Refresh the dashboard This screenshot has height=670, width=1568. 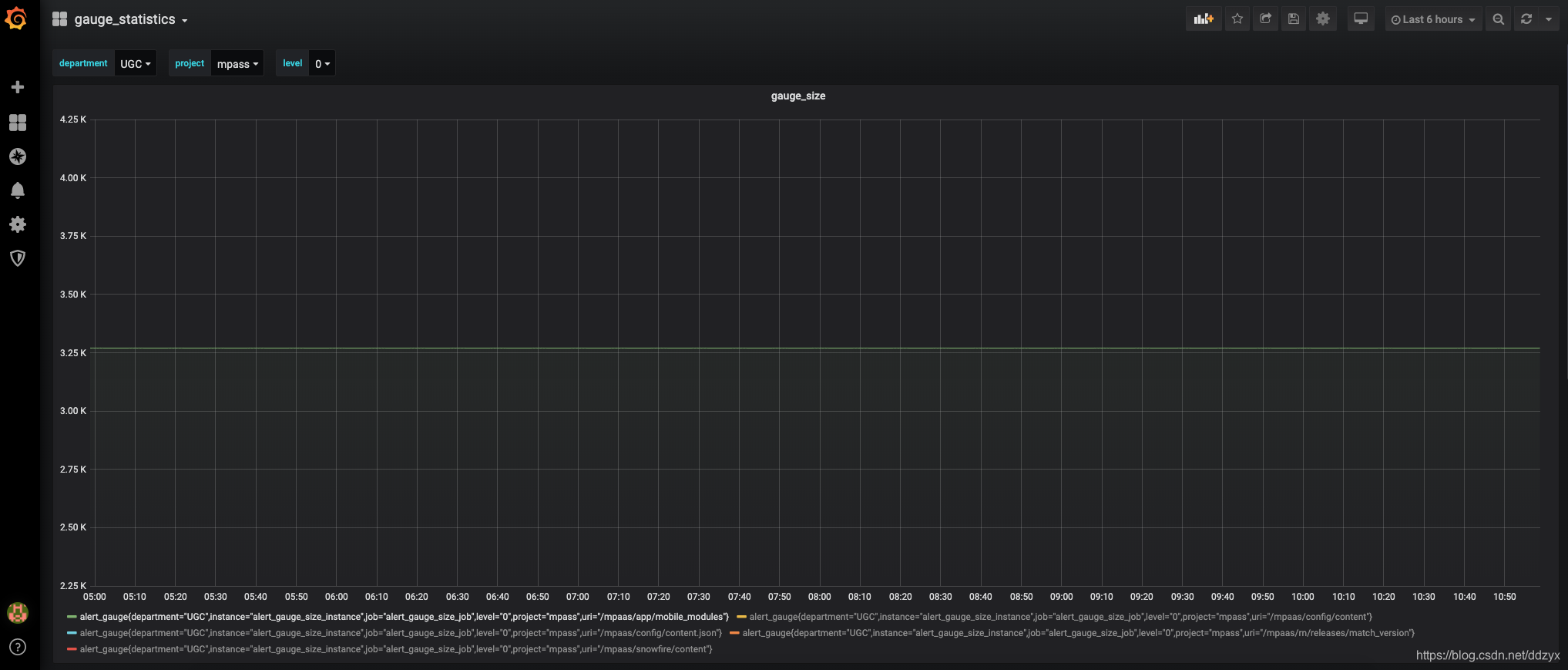[1526, 19]
